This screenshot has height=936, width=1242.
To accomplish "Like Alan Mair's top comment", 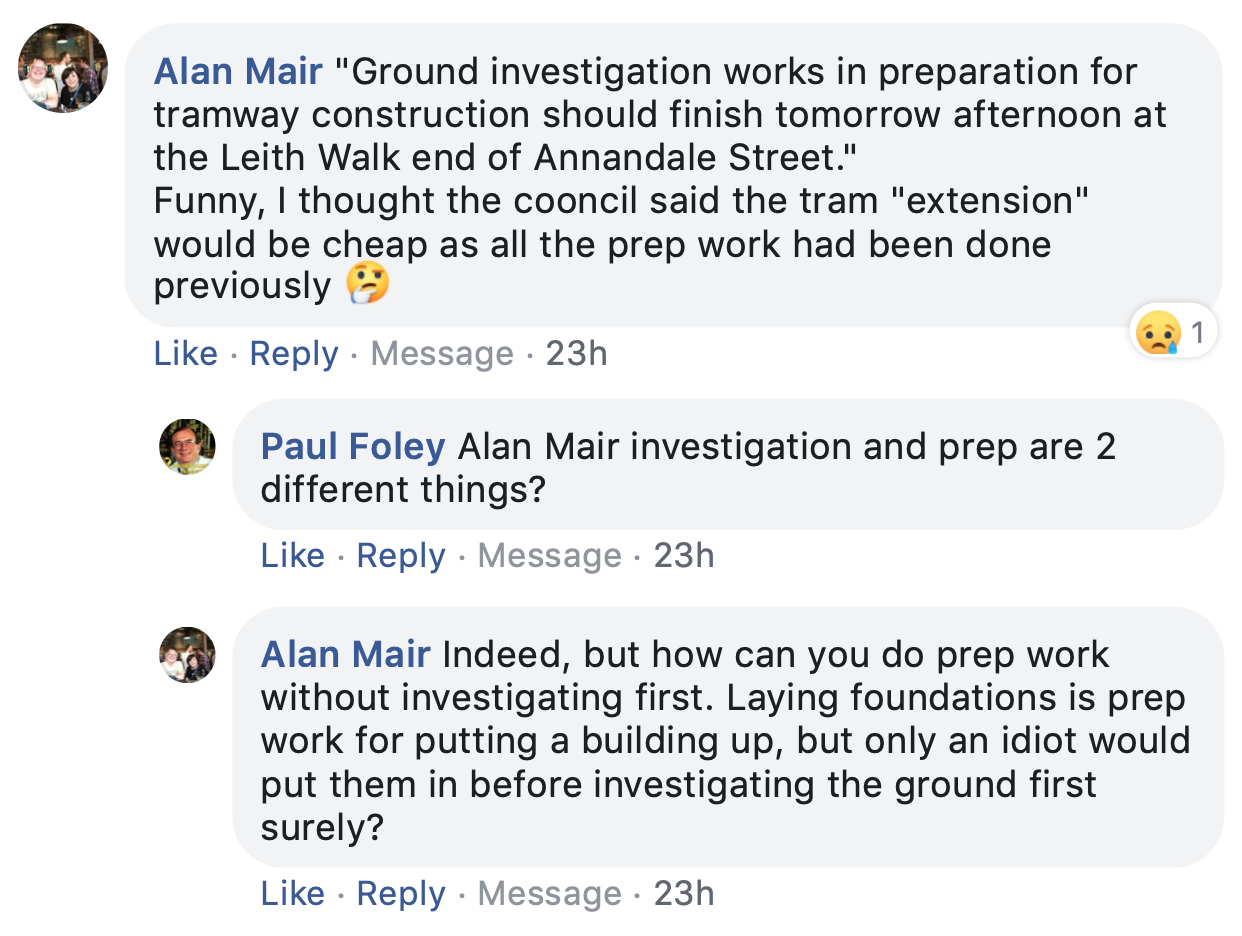I will click(186, 354).
